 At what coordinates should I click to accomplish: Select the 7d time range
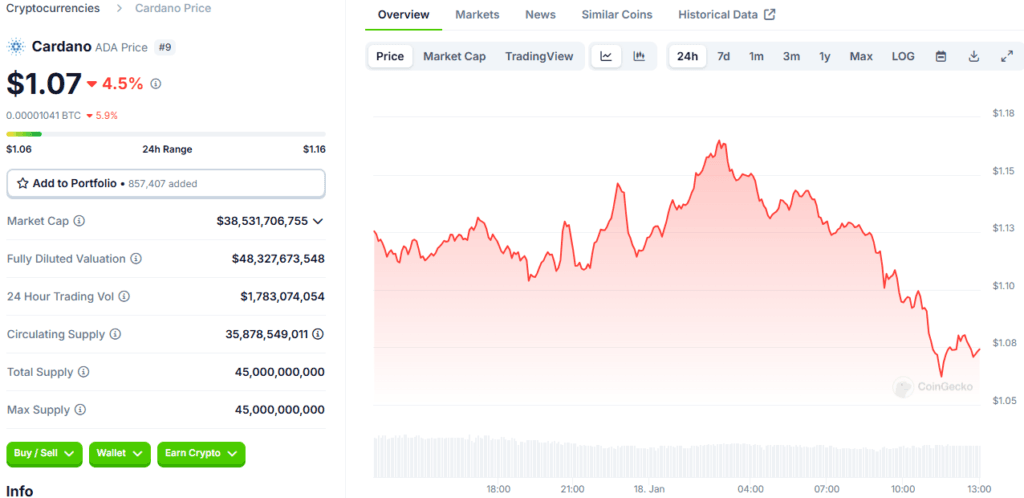(724, 56)
